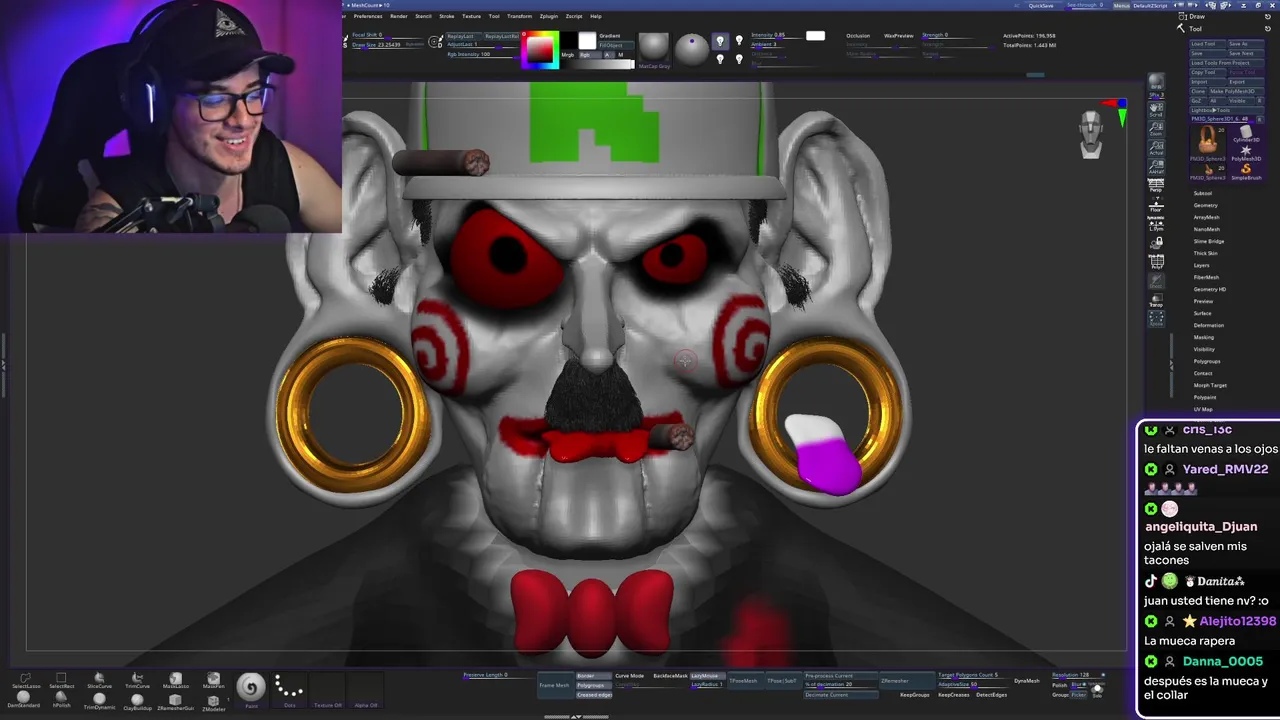Set view to Actual size
This screenshot has height=720, width=1280.
pos(1156,146)
